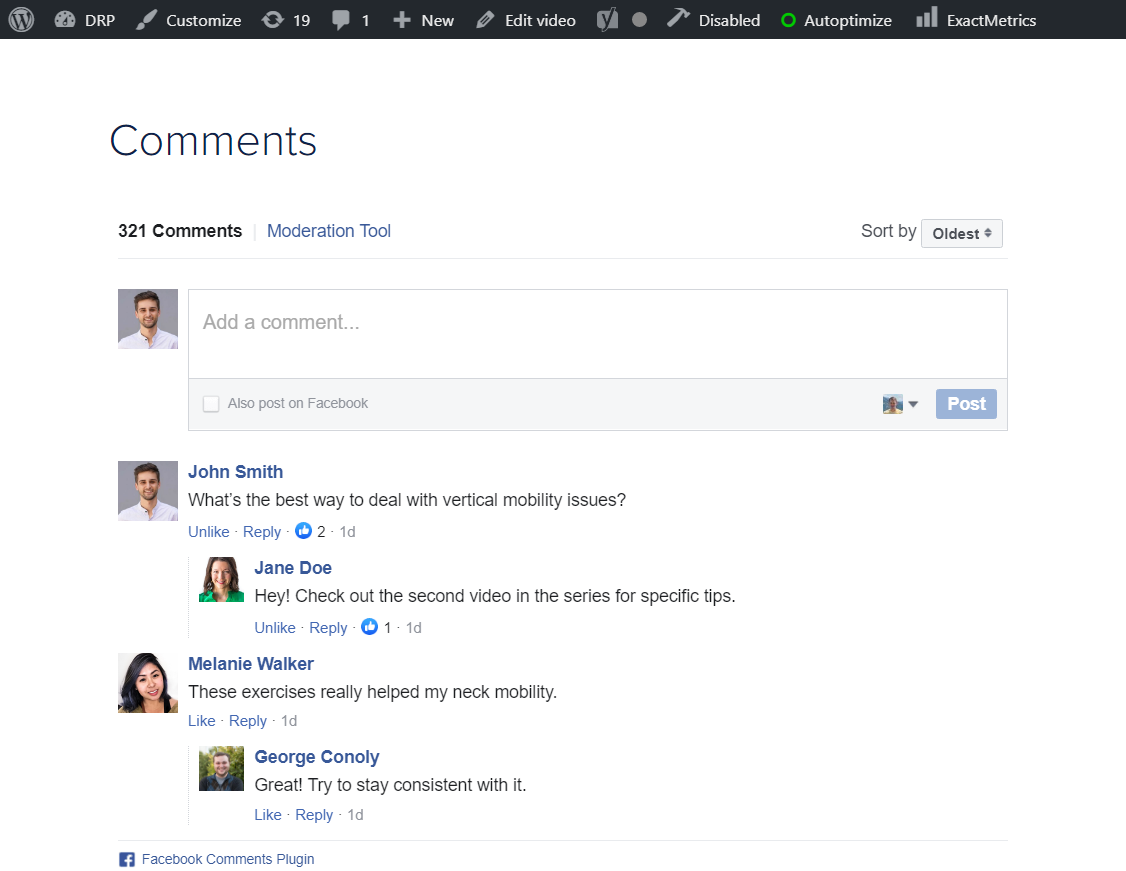Open the New content menu
Screen dimensions: 1126x871
(437, 20)
